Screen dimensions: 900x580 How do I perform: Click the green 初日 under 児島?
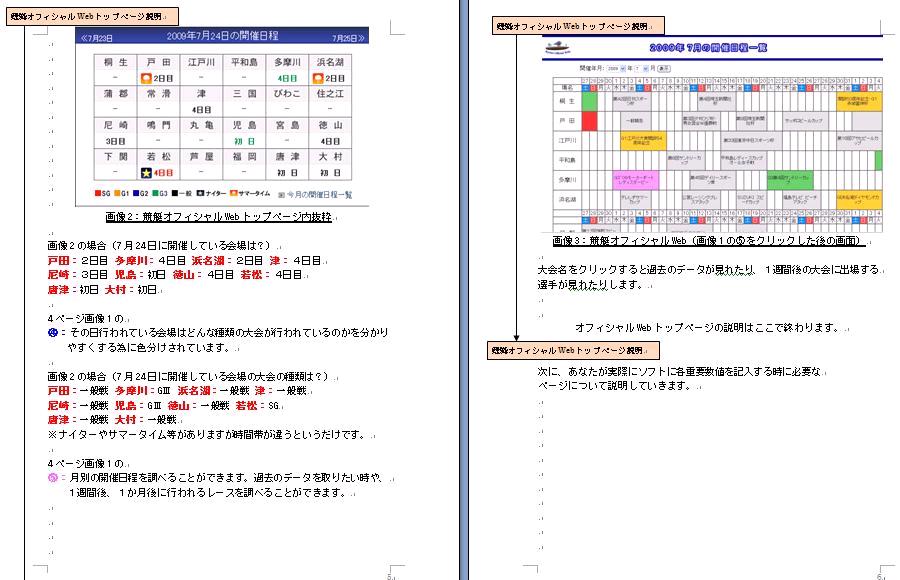pyautogui.click(x=244, y=141)
